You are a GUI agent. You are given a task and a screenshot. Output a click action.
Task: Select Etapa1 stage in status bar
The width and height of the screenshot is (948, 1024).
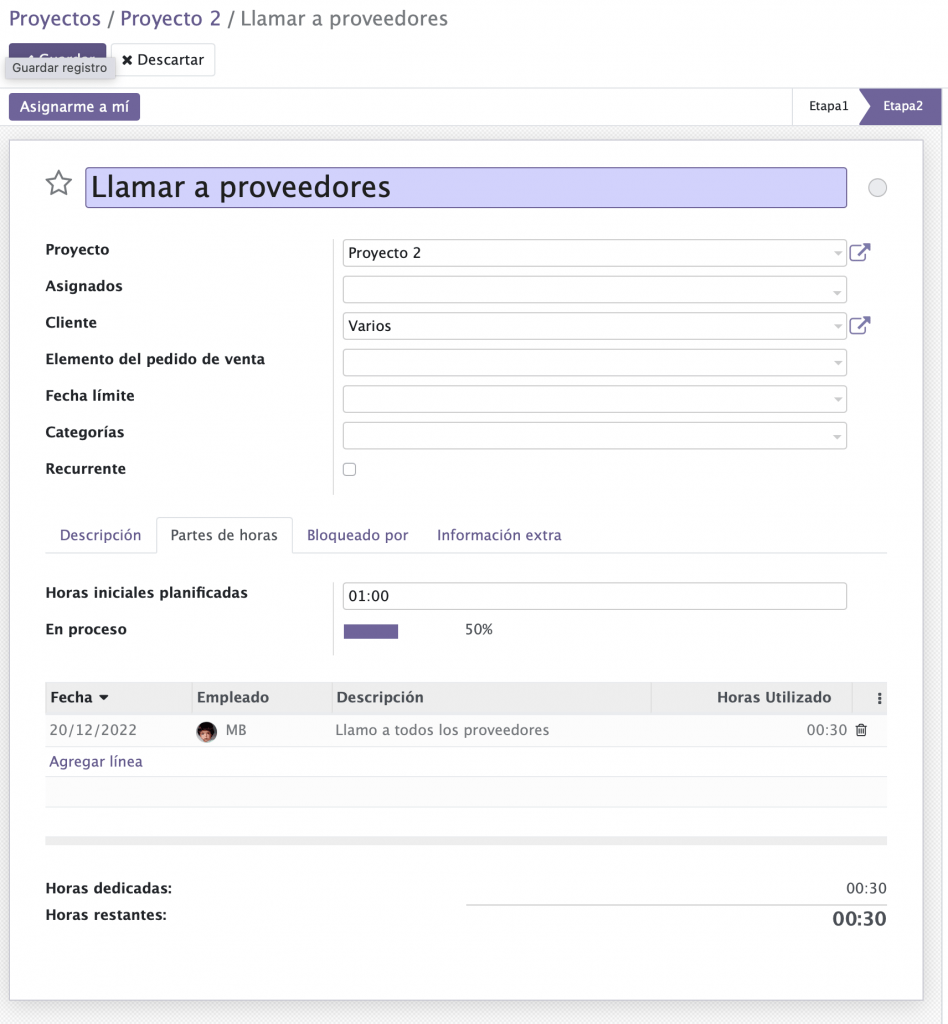tap(828, 106)
